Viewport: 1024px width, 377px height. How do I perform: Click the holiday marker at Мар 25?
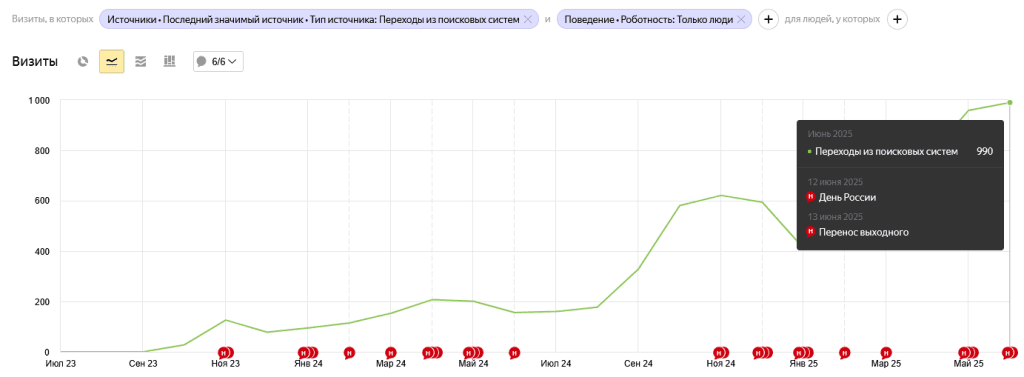pos(886,353)
